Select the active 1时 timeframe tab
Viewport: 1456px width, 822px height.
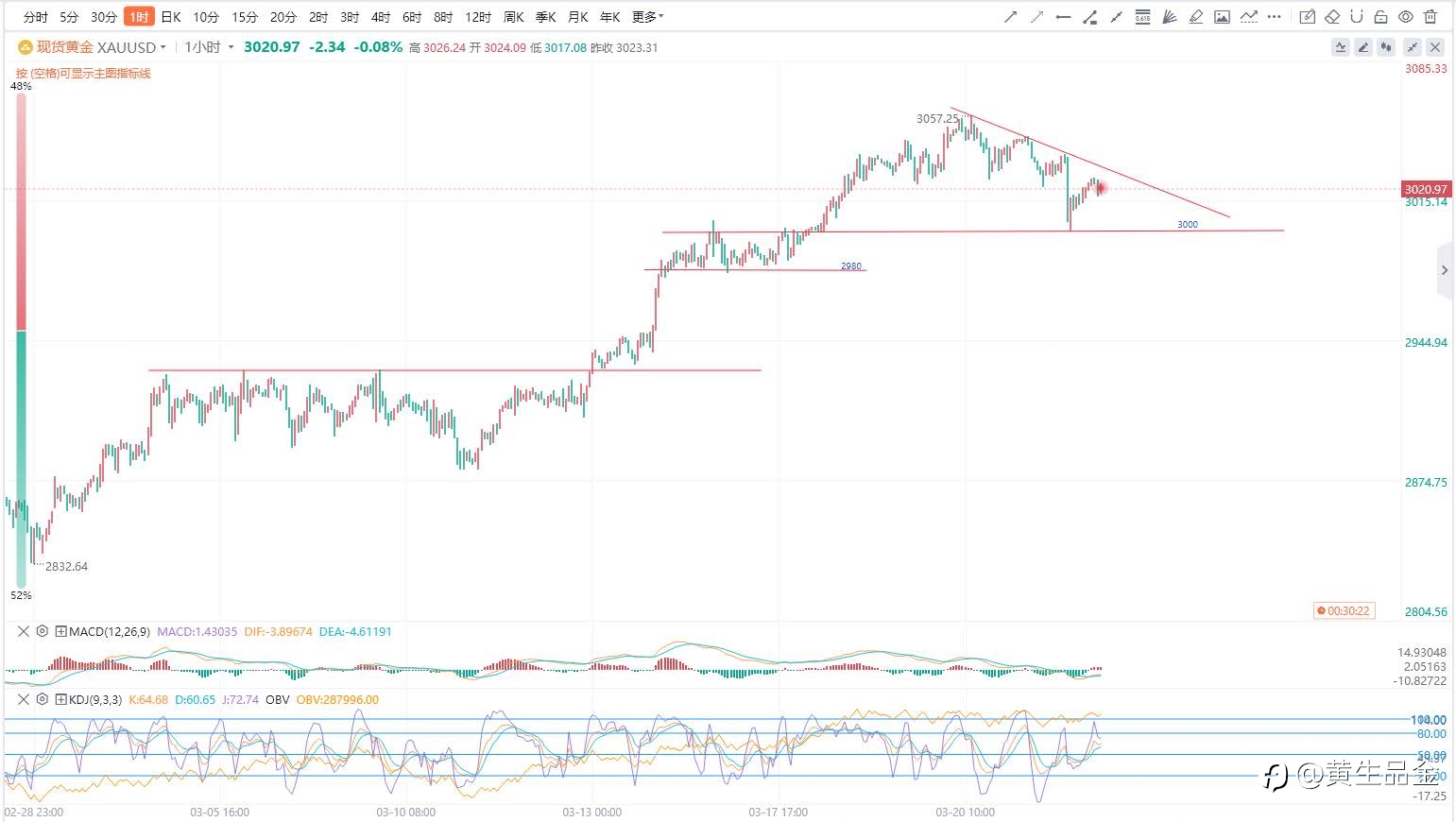tap(139, 17)
